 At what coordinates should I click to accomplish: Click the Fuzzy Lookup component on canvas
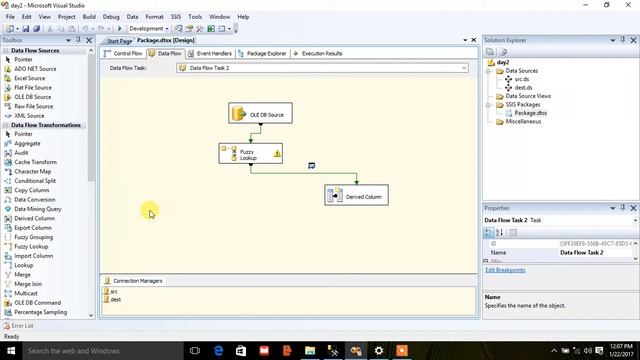click(251, 153)
